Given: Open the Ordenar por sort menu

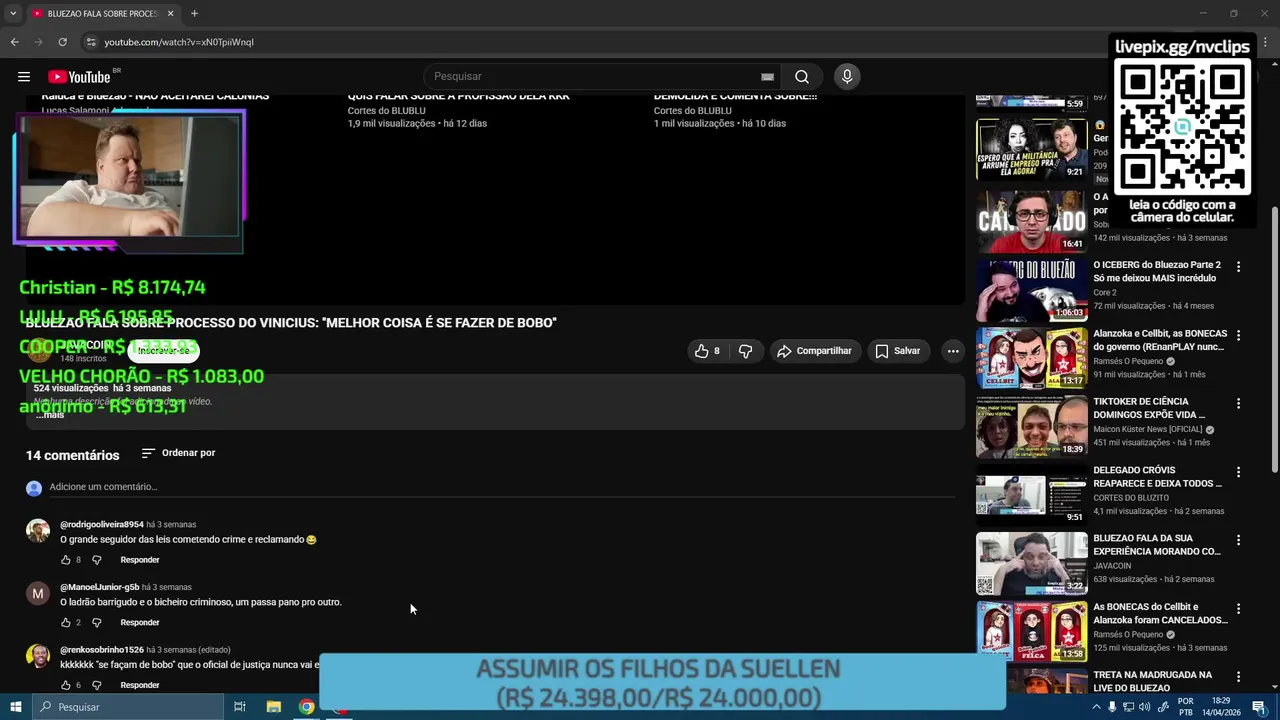Looking at the screenshot, I should coord(178,453).
